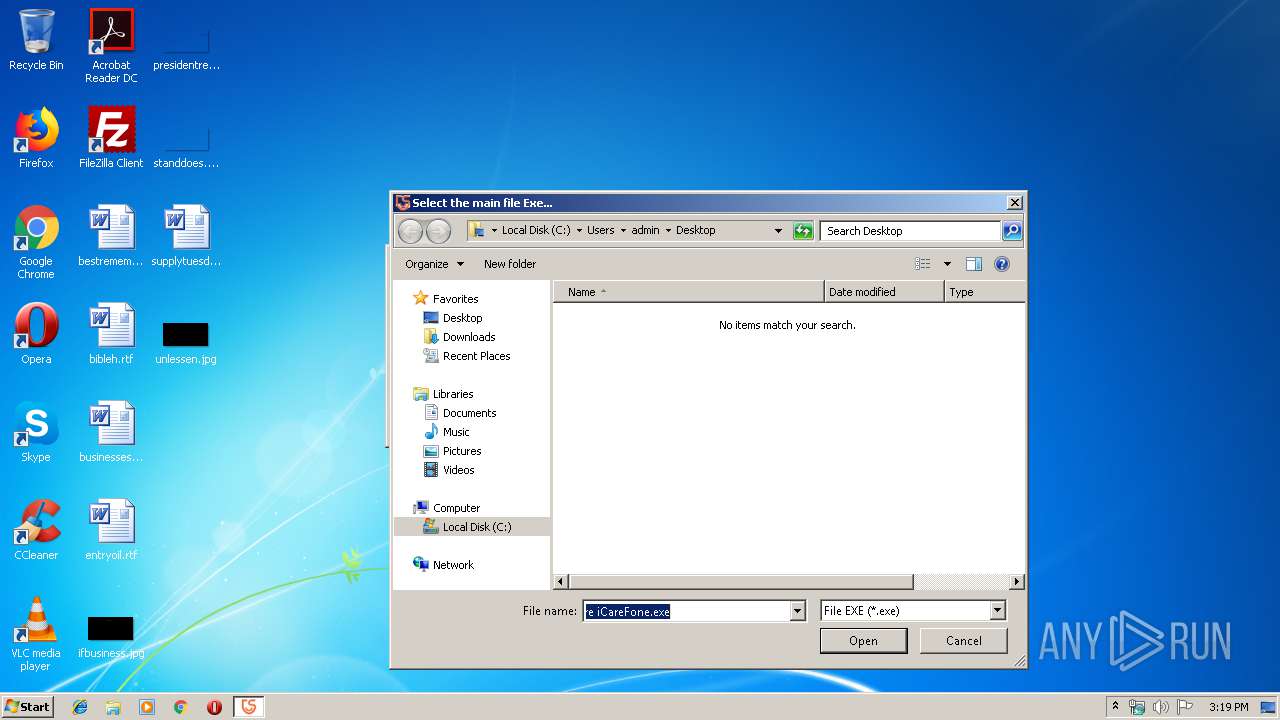Click the Open button
This screenshot has height=720, width=1280.
pos(863,641)
